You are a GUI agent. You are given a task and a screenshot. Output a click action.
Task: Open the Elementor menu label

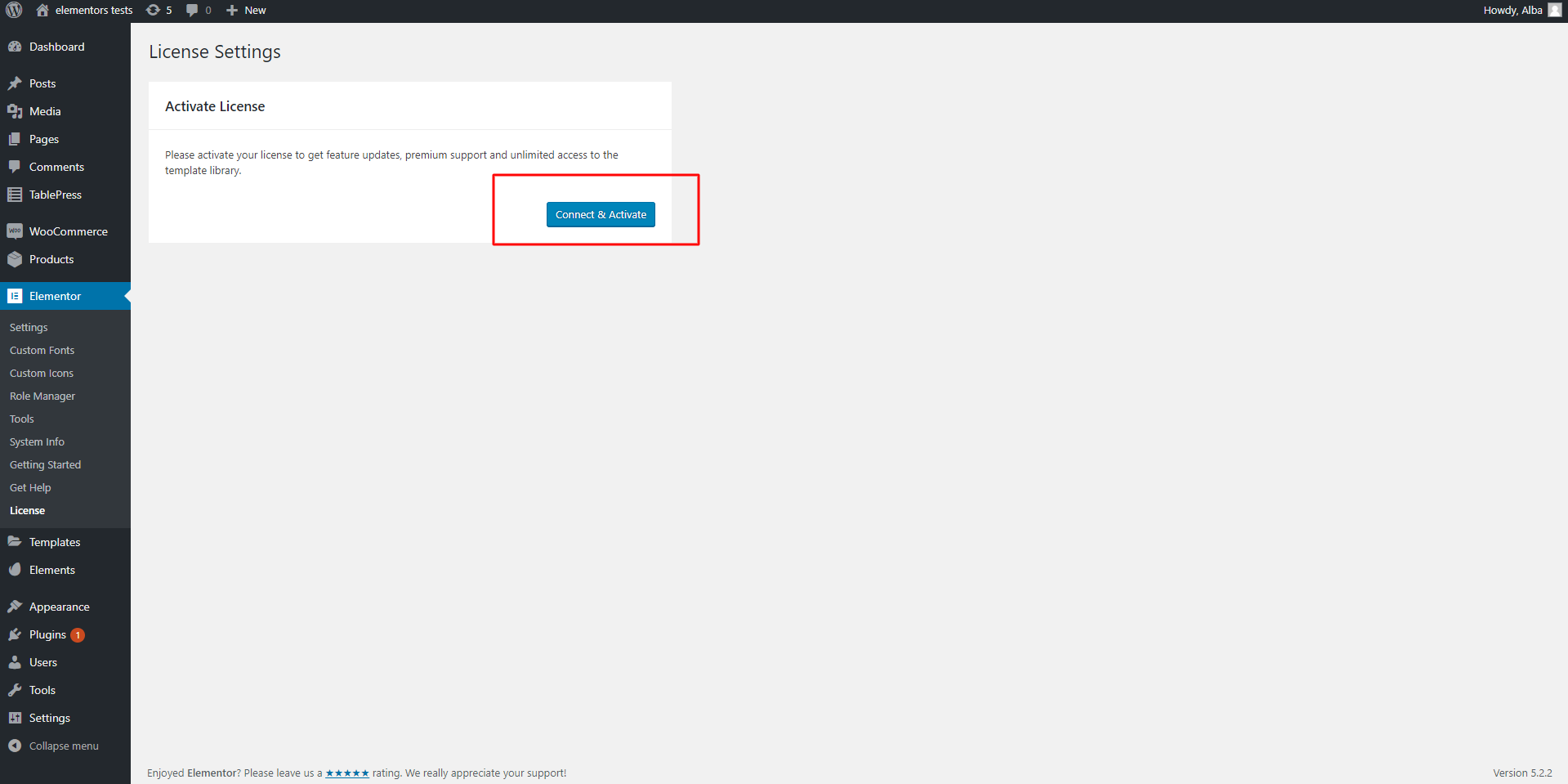click(55, 296)
